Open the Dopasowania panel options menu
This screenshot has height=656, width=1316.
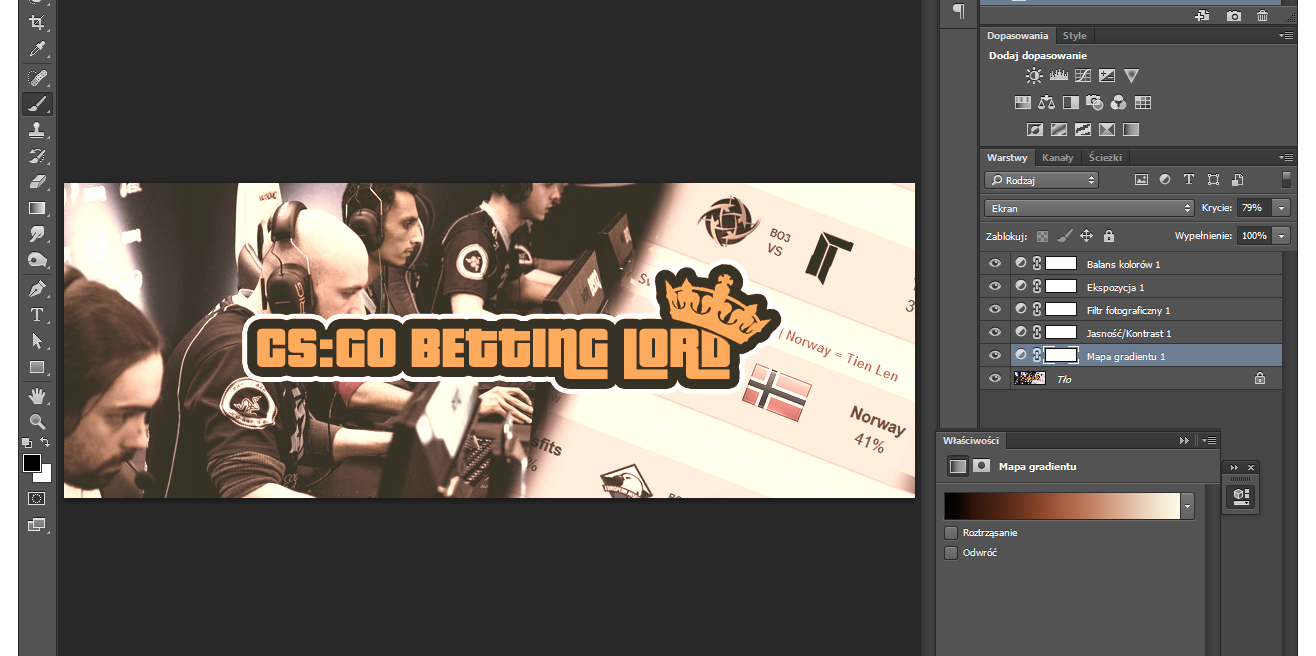(1286, 35)
